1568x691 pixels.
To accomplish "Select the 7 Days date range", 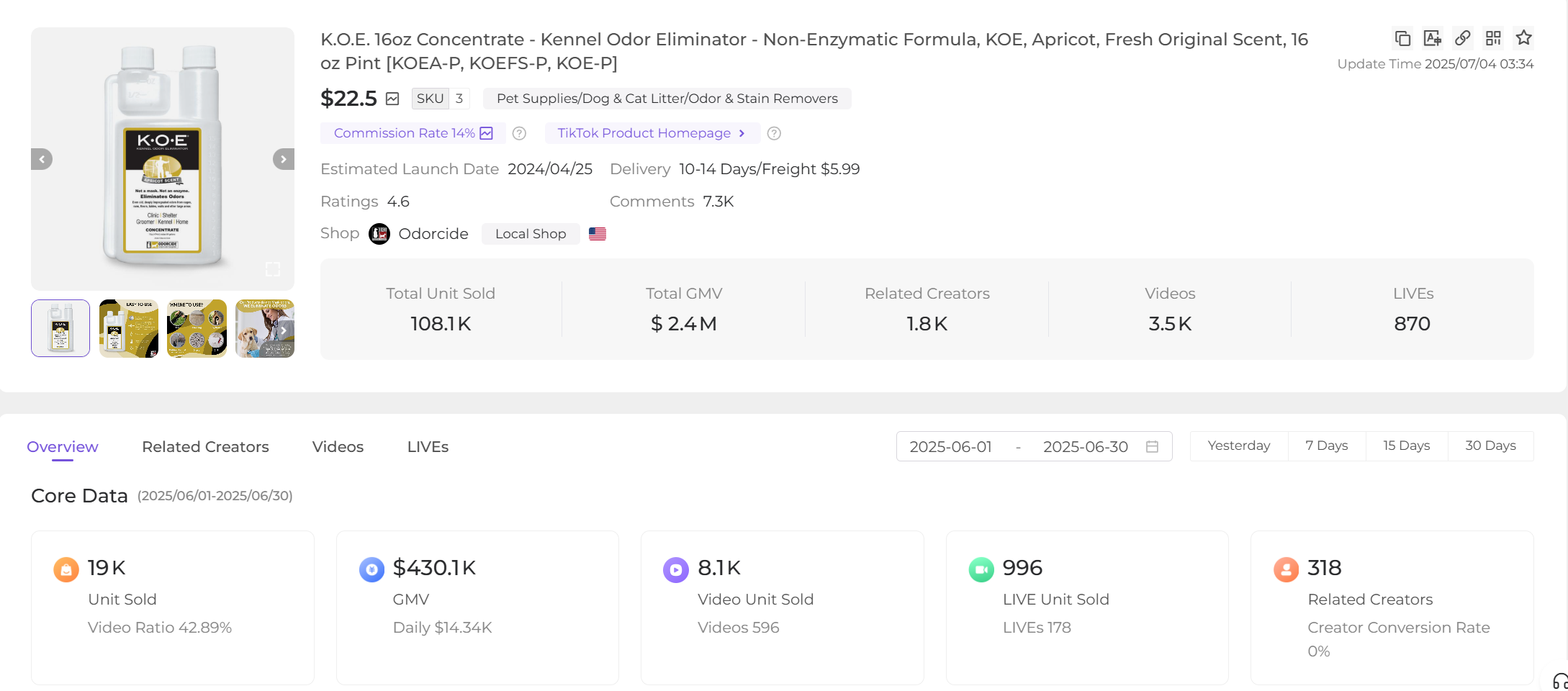I will pyautogui.click(x=1326, y=446).
